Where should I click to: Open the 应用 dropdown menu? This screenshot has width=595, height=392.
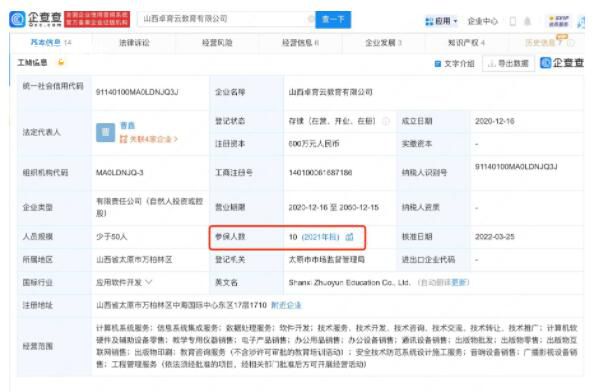[441, 21]
